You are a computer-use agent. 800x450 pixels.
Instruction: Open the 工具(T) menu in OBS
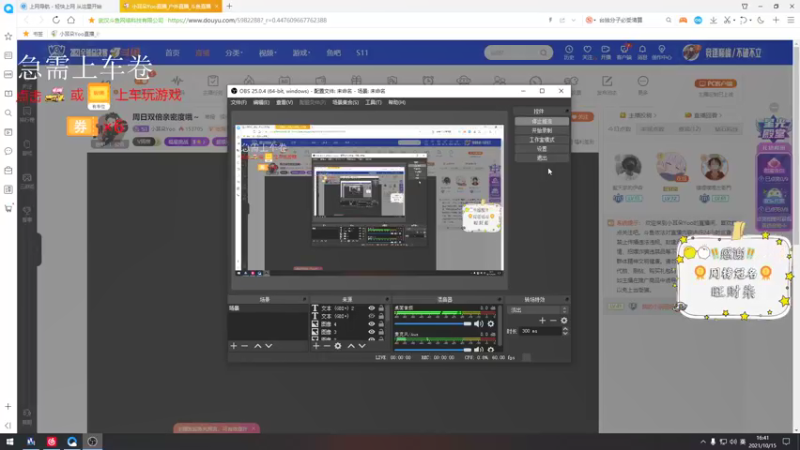(373, 103)
